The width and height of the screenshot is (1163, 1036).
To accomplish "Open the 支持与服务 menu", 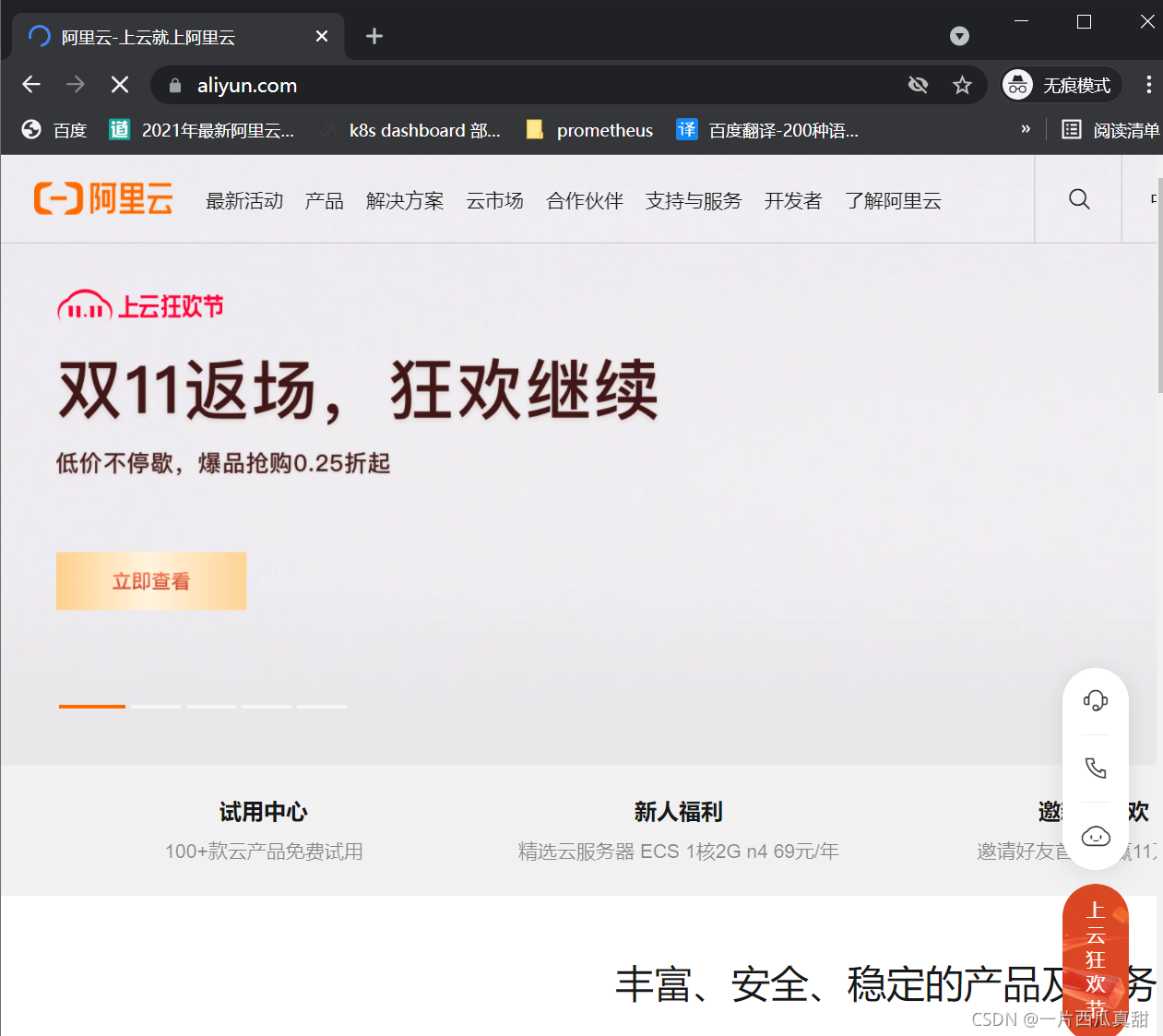I will click(694, 200).
